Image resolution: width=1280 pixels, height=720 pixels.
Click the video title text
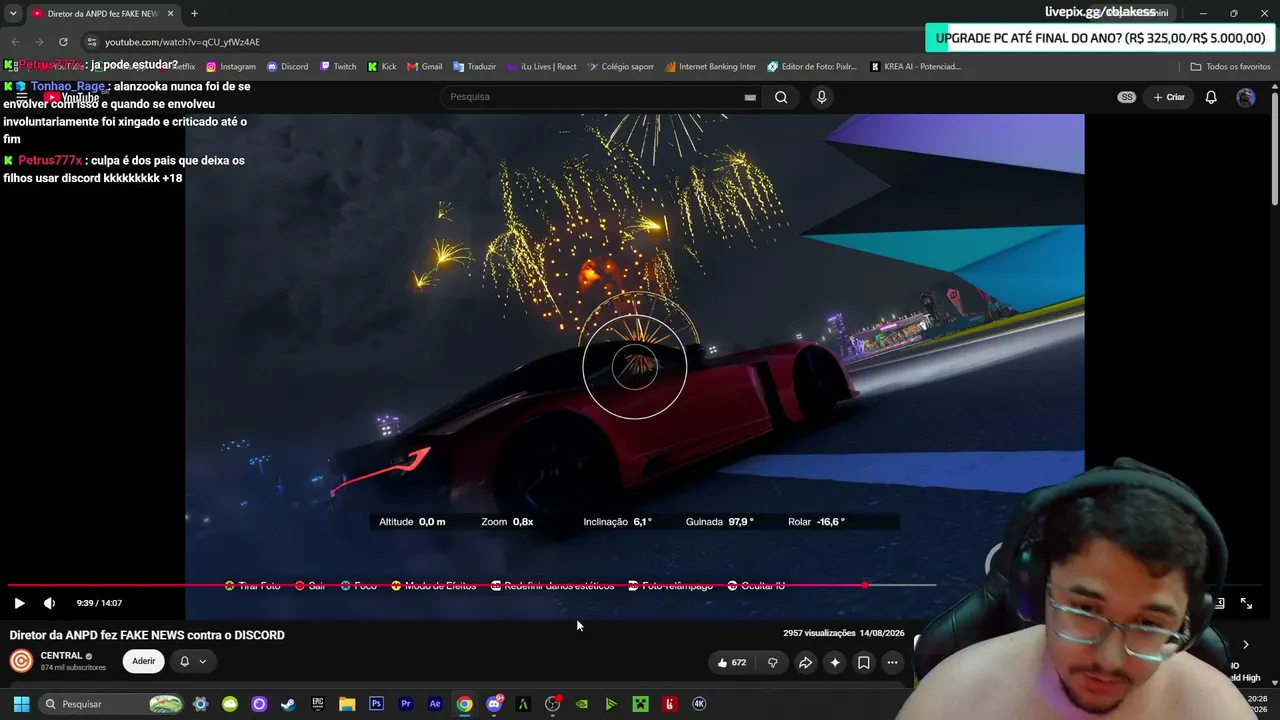click(x=147, y=635)
